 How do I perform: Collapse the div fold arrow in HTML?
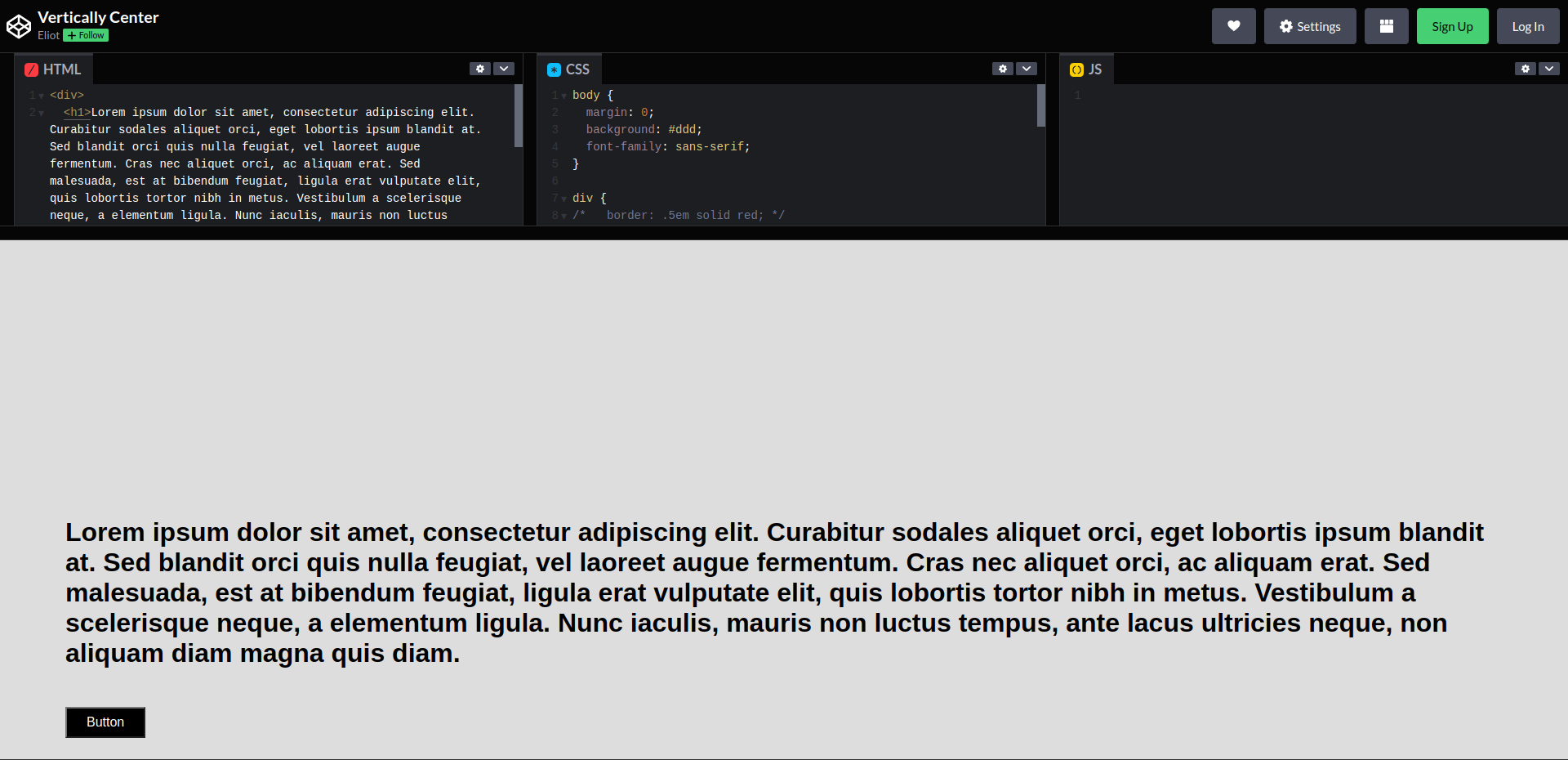(42, 96)
